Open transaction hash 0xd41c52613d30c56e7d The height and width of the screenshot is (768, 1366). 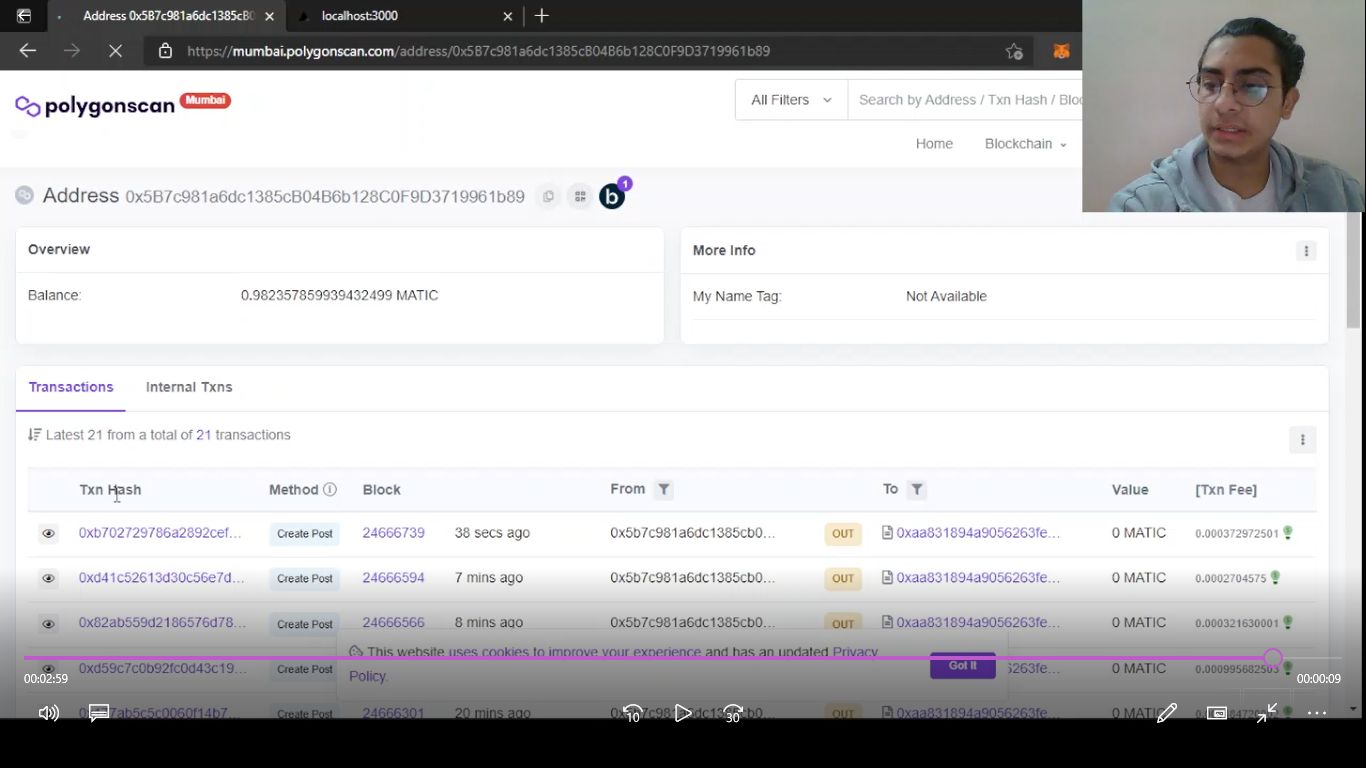point(161,578)
